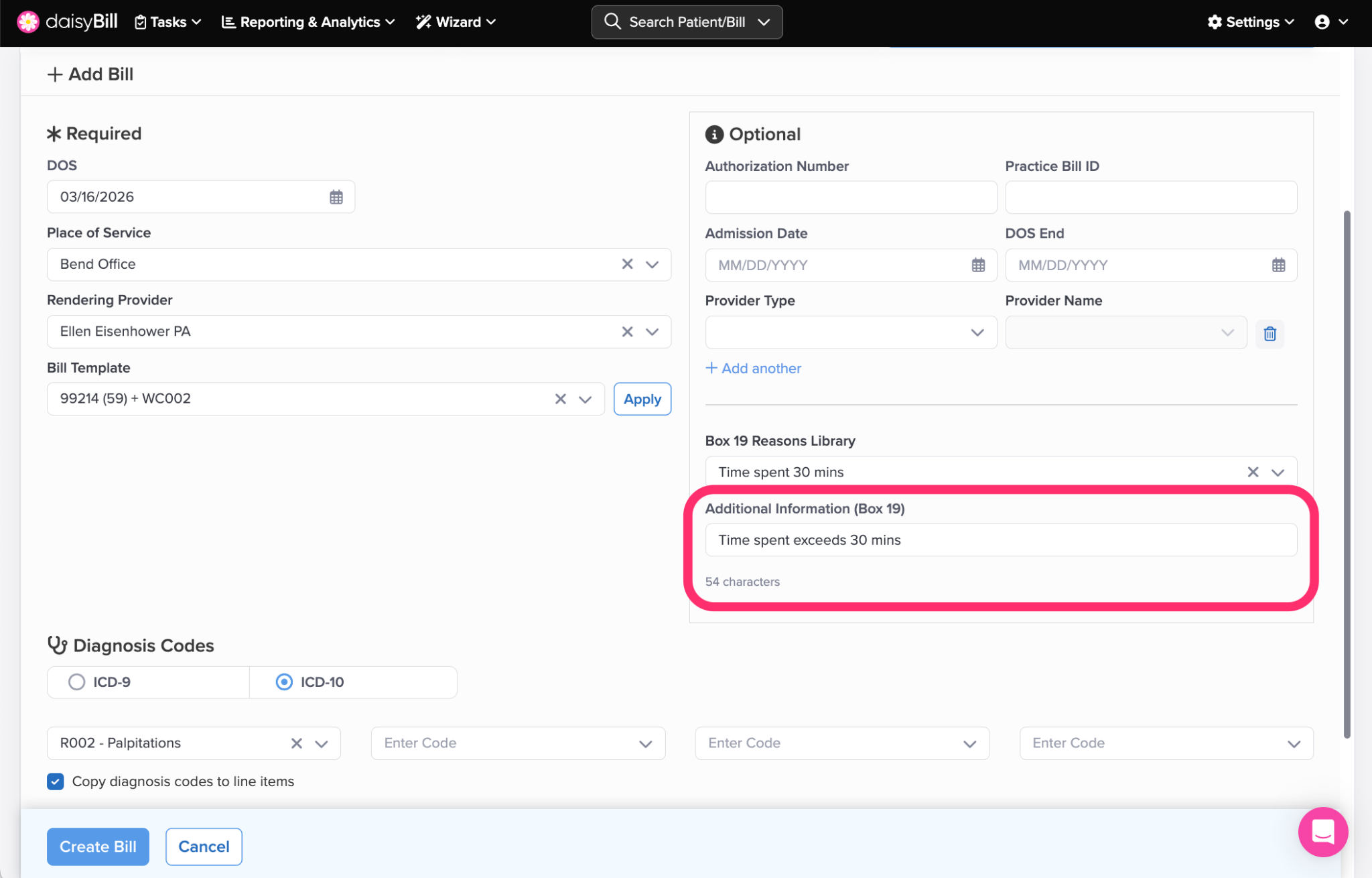Click the DOS End calendar icon

(x=1278, y=265)
